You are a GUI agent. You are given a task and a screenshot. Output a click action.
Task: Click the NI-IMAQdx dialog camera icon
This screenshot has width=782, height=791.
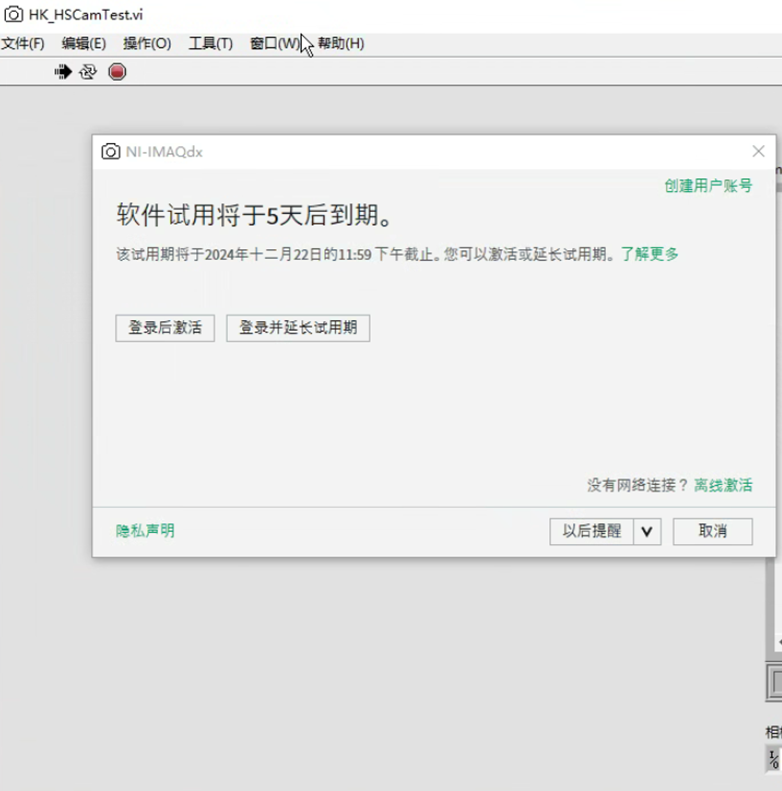(x=110, y=151)
